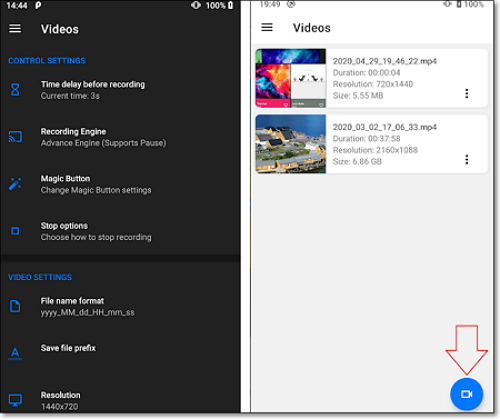The width and height of the screenshot is (500, 419).
Task: Click 'Size: 6.86 GB' text
Action: (357, 162)
